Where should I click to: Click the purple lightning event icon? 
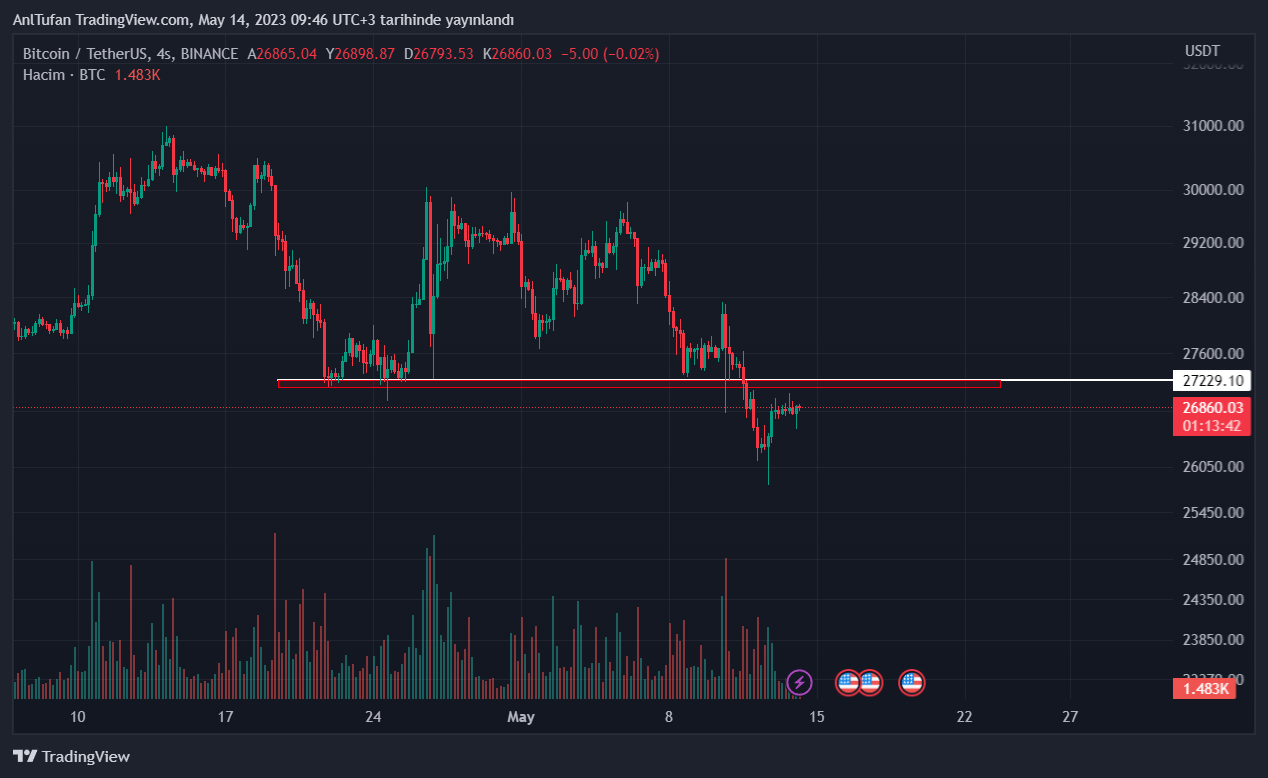pyautogui.click(x=799, y=683)
